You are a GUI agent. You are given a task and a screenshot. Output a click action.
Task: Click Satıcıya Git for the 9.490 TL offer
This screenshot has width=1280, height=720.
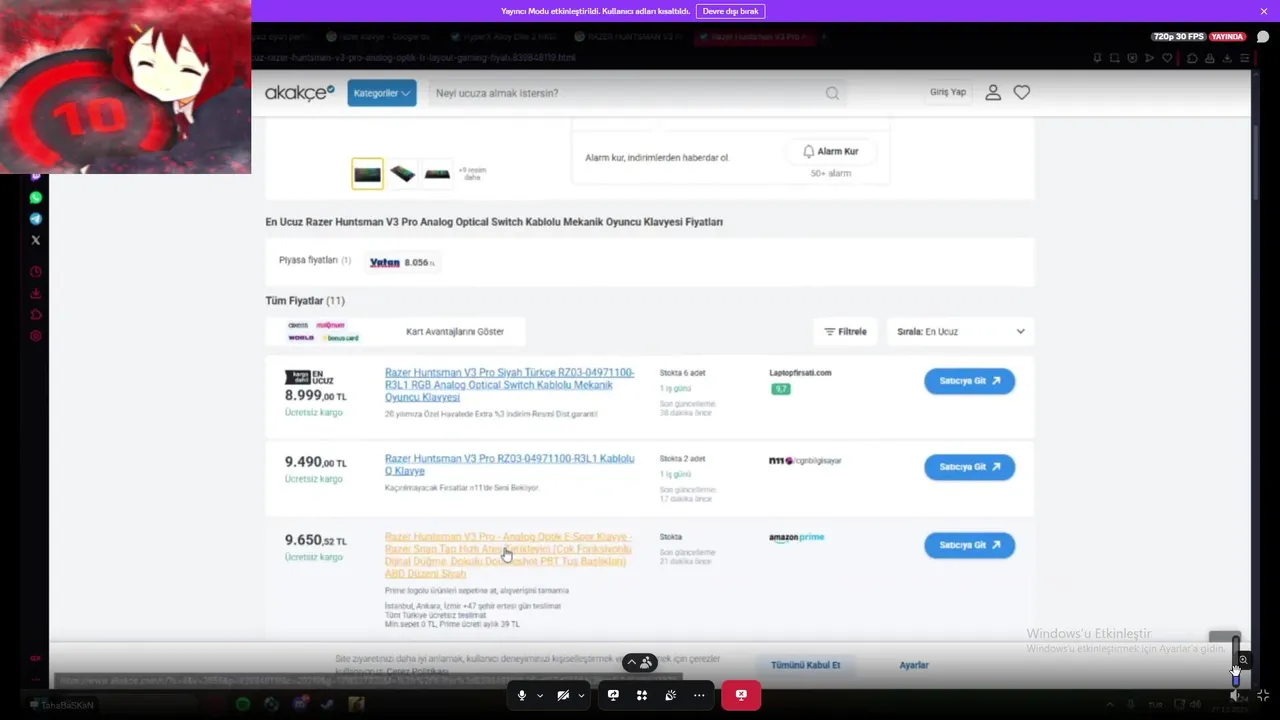tap(969, 467)
